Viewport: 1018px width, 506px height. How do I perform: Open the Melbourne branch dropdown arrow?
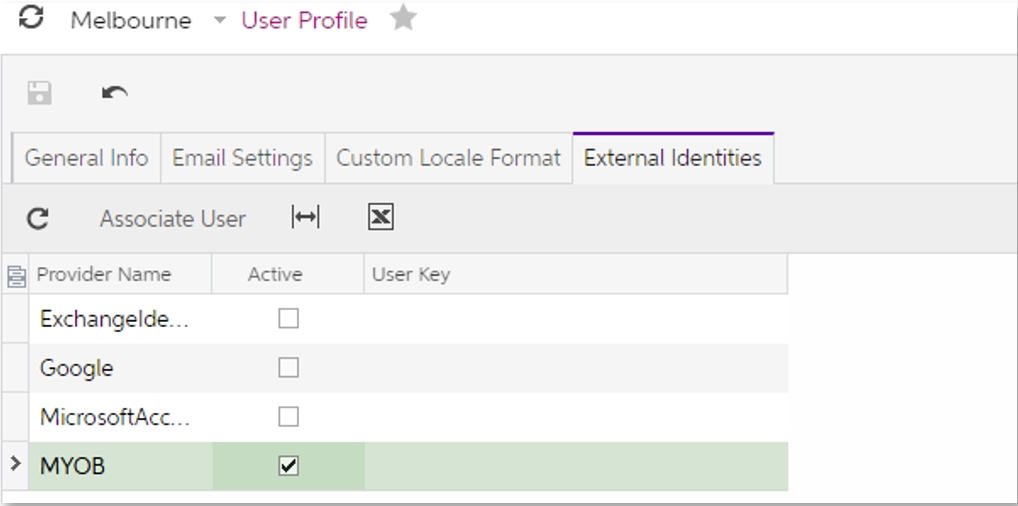[x=220, y=21]
